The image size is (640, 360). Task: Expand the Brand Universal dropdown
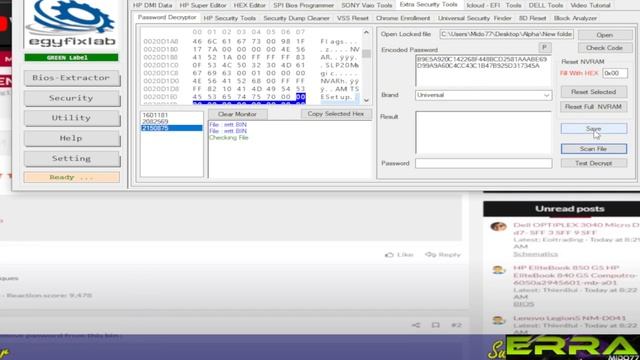[546, 95]
